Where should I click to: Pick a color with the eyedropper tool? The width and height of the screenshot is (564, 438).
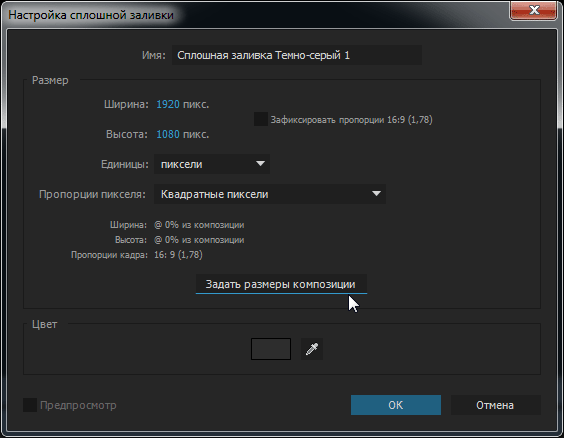coord(312,349)
